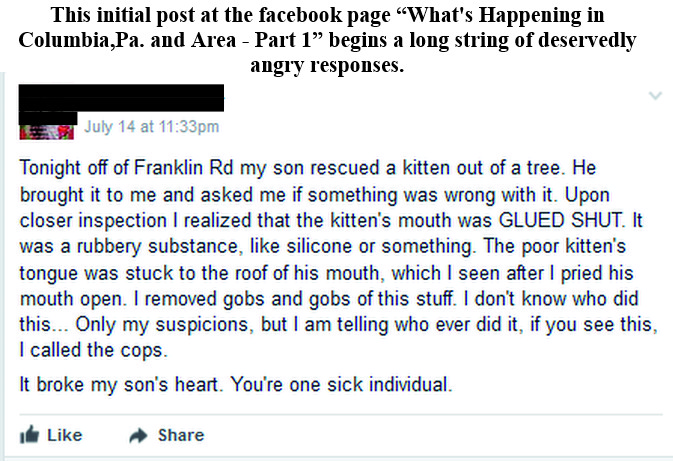Open the post options chevron menu
This screenshot has width=673, height=461.
tap(655, 96)
